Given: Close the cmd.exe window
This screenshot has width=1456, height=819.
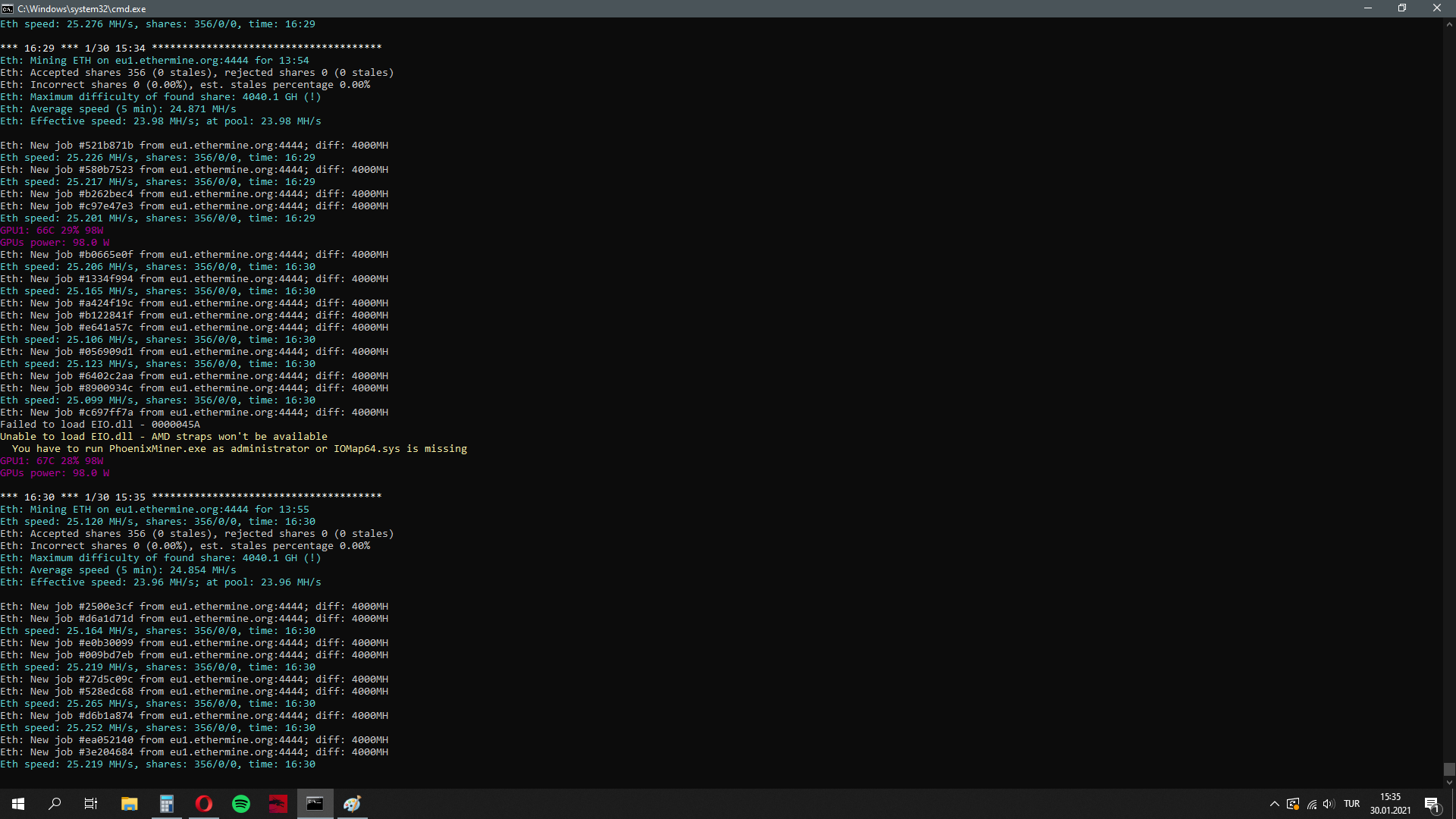Looking at the screenshot, I should coord(1437,8).
